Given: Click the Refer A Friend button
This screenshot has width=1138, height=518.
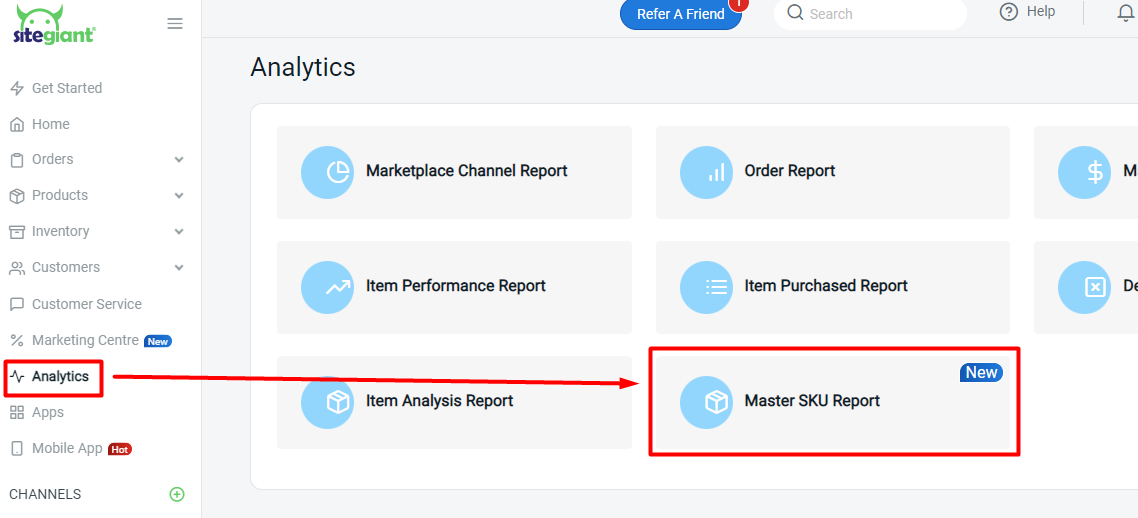Looking at the screenshot, I should click(x=680, y=14).
